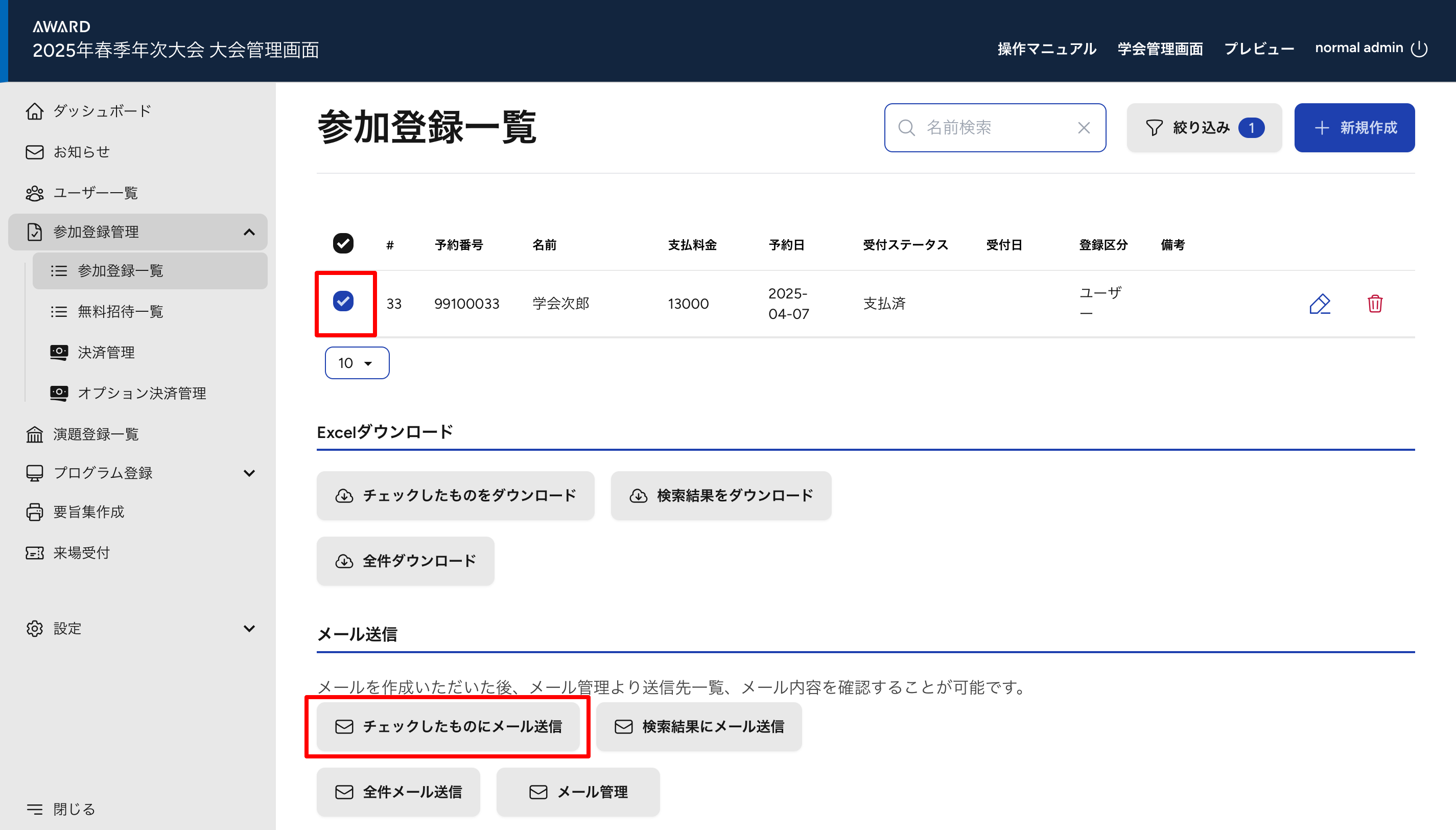Open 学会管理画面 in top navigation
The image size is (1456, 830).
[1160, 49]
